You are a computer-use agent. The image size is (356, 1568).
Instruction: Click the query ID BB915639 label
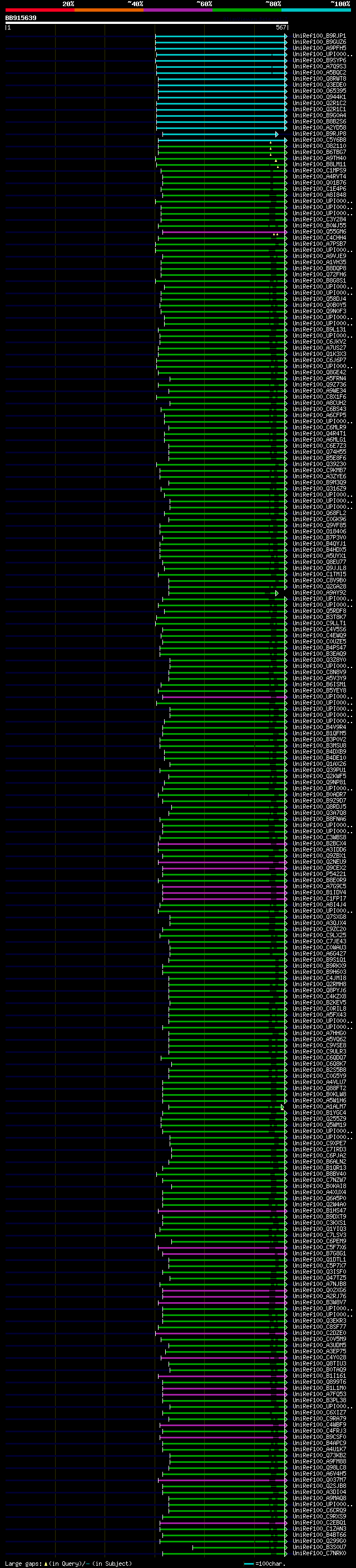click(x=21, y=18)
